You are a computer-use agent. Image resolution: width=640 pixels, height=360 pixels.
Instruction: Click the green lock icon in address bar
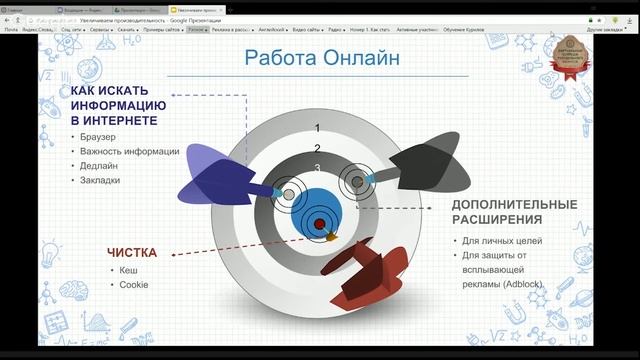pyautogui.click(x=590, y=20)
